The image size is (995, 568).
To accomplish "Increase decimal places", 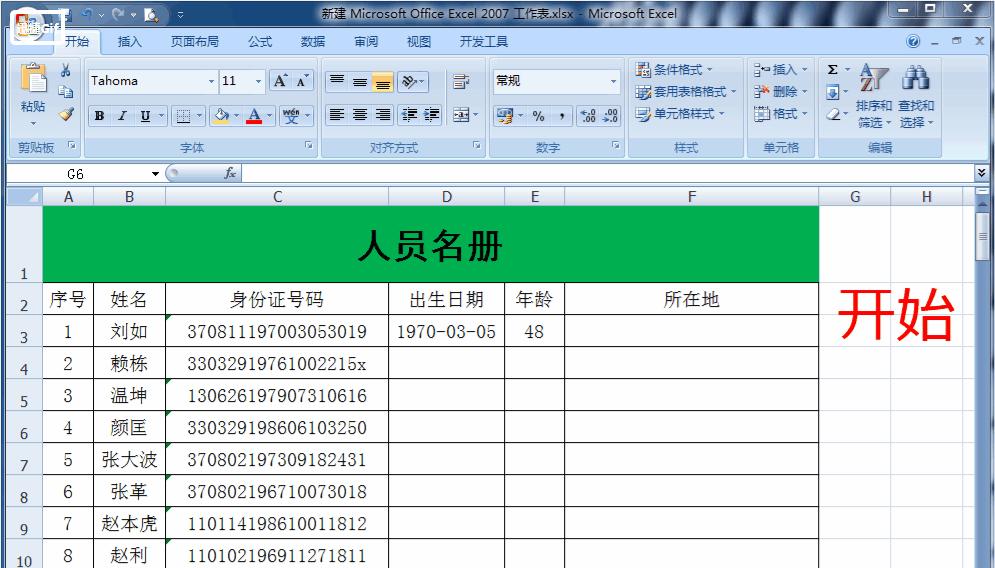I will 588,116.
